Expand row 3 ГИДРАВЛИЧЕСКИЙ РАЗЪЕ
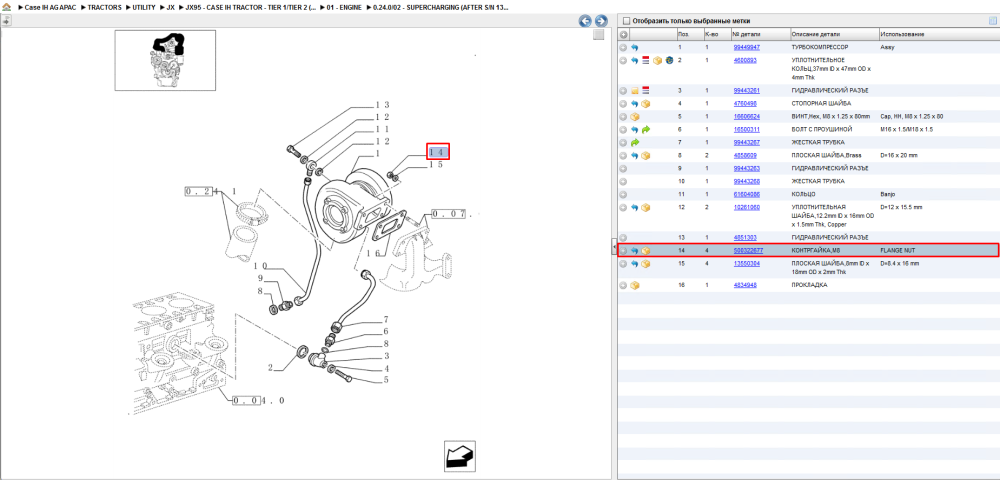 point(623,91)
